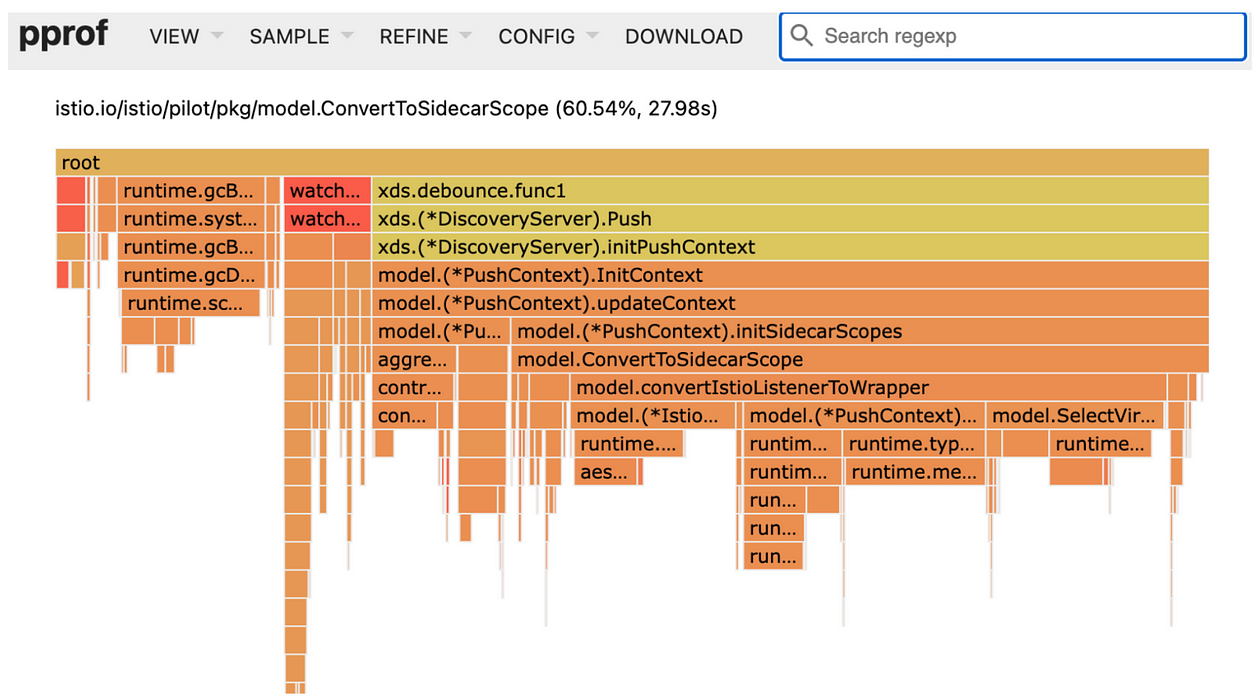1260x700 pixels.
Task: Click the xds.debounce.func1 frame
Action: point(789,191)
